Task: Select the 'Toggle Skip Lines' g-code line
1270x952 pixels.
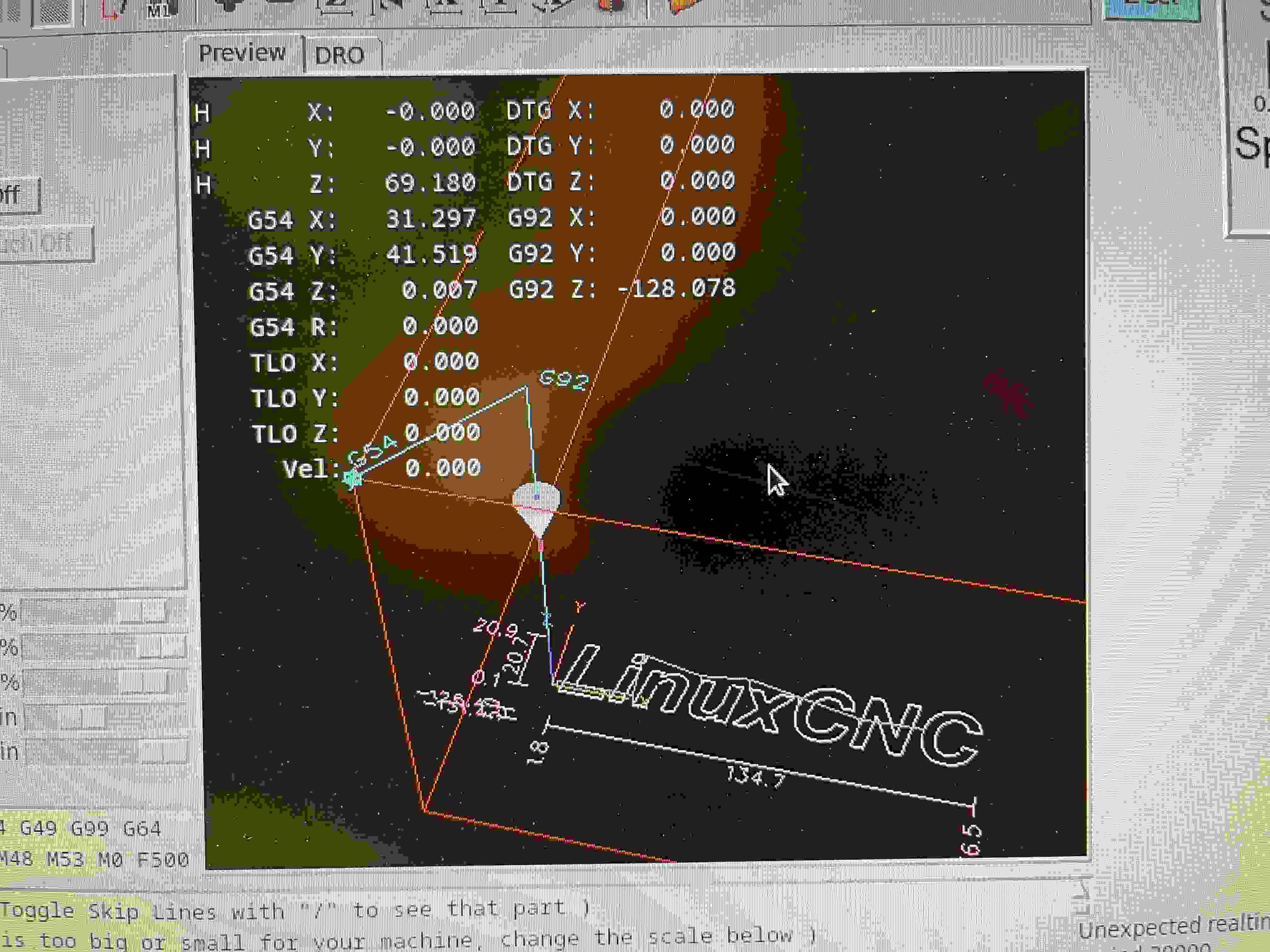Action: point(295,910)
